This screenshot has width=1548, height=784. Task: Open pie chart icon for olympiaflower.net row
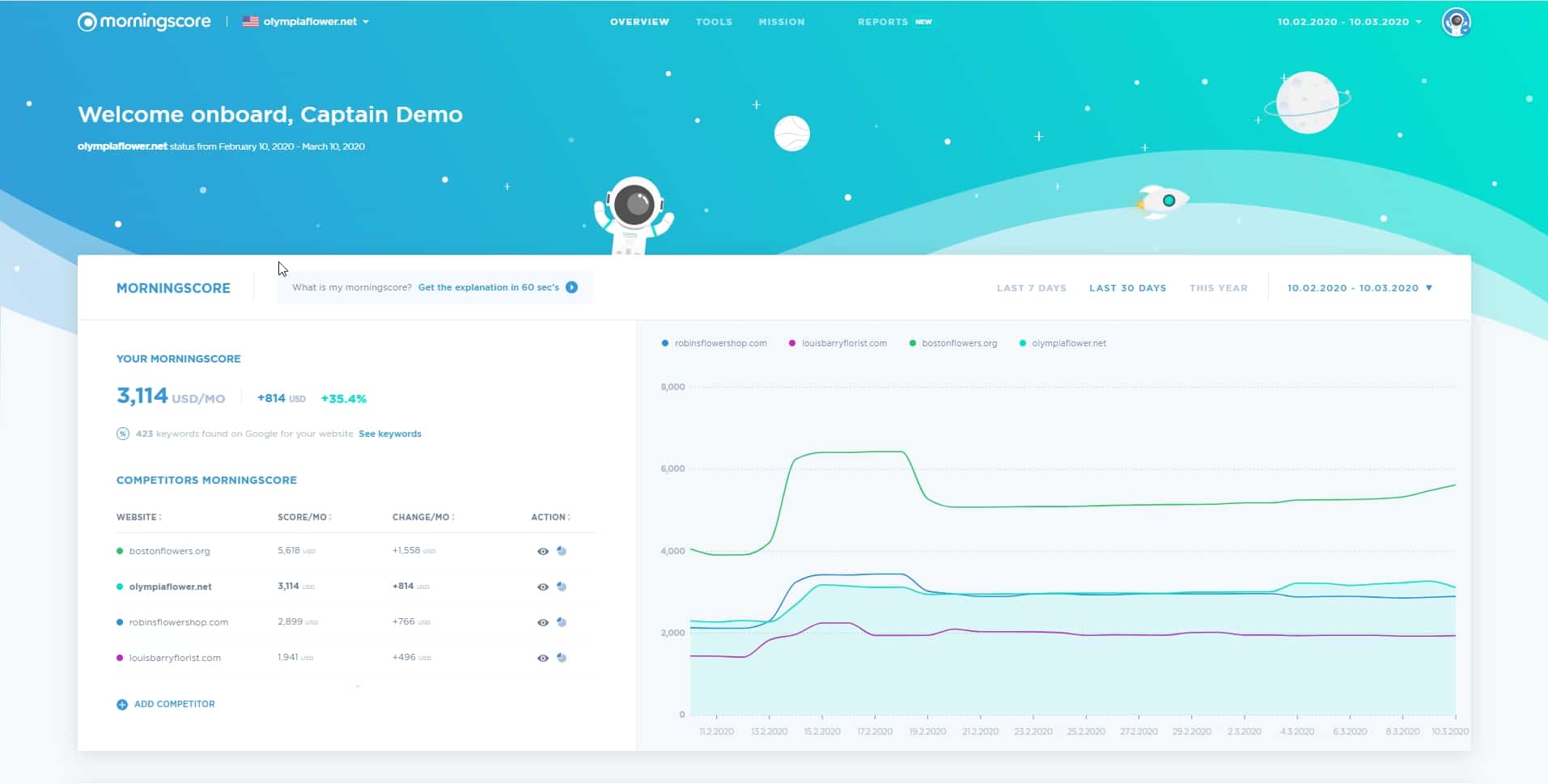click(x=562, y=587)
